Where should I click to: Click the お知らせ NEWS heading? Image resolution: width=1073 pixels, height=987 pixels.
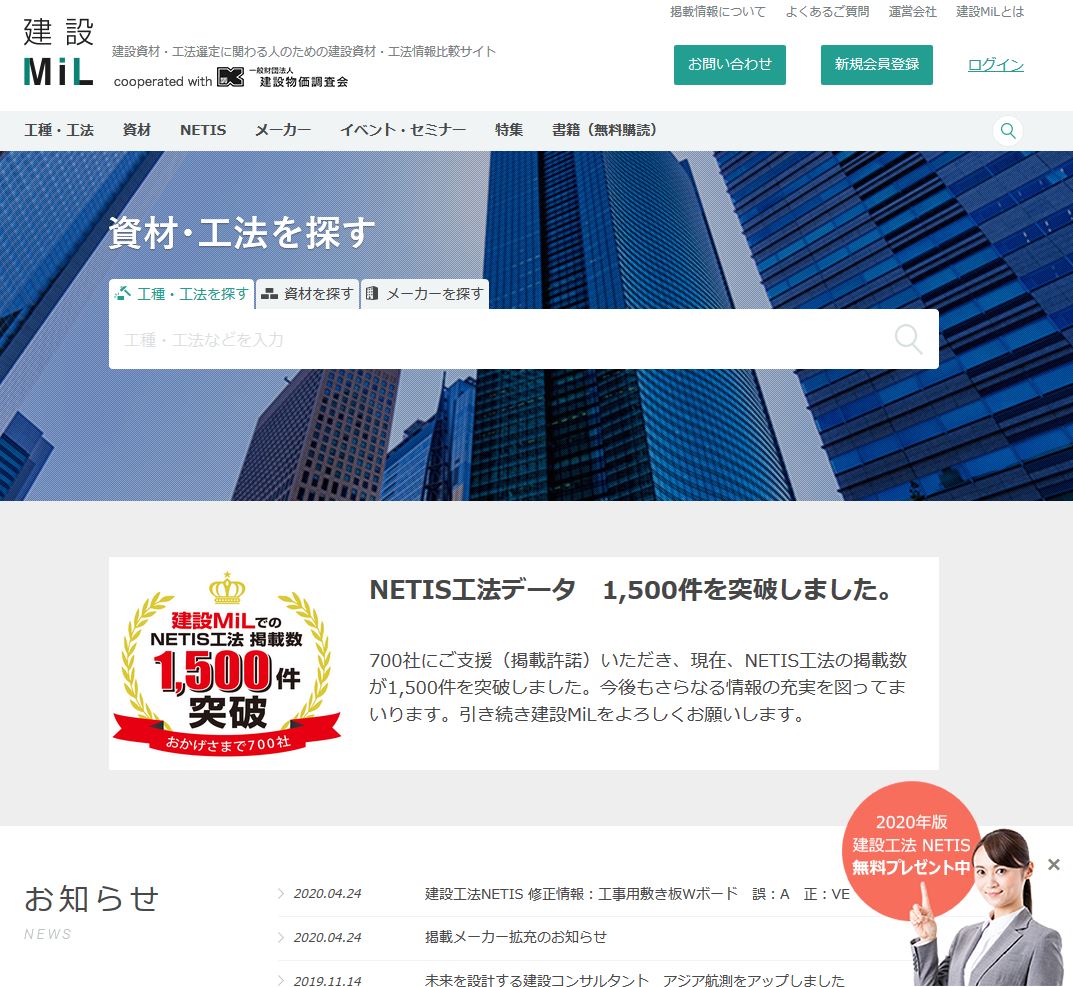coord(91,912)
